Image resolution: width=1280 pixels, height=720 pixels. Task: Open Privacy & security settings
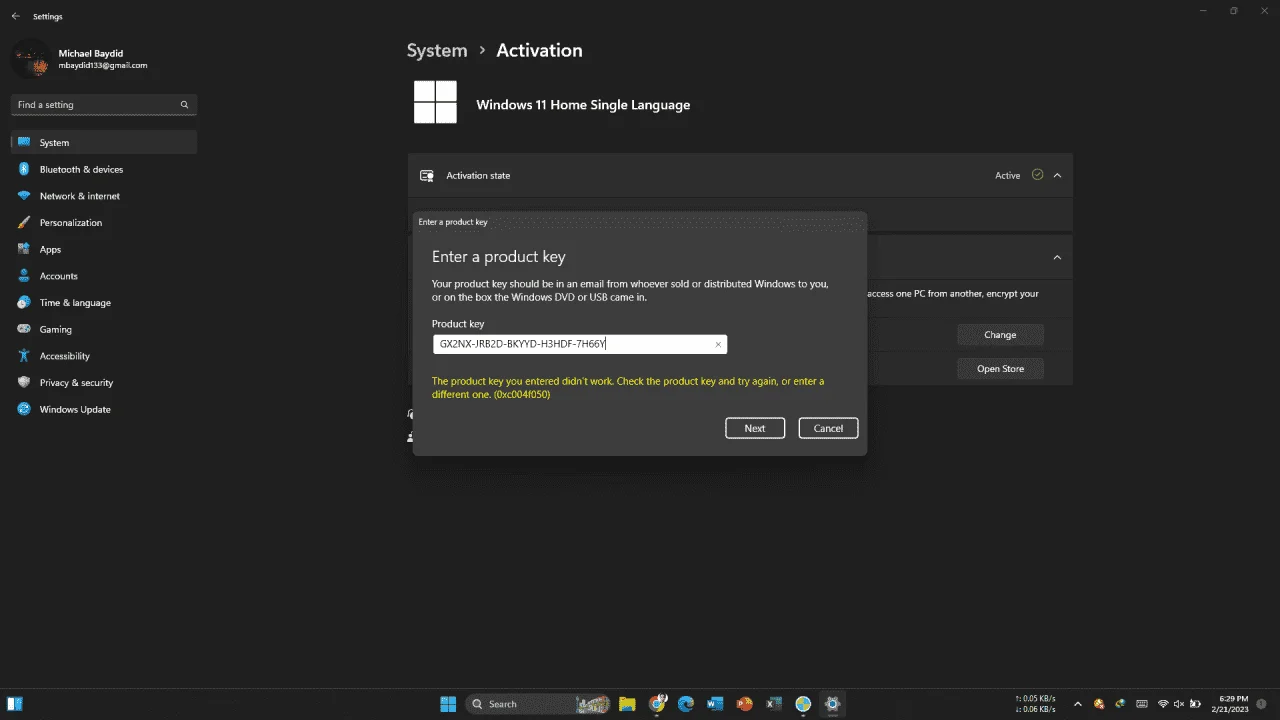pos(104,383)
